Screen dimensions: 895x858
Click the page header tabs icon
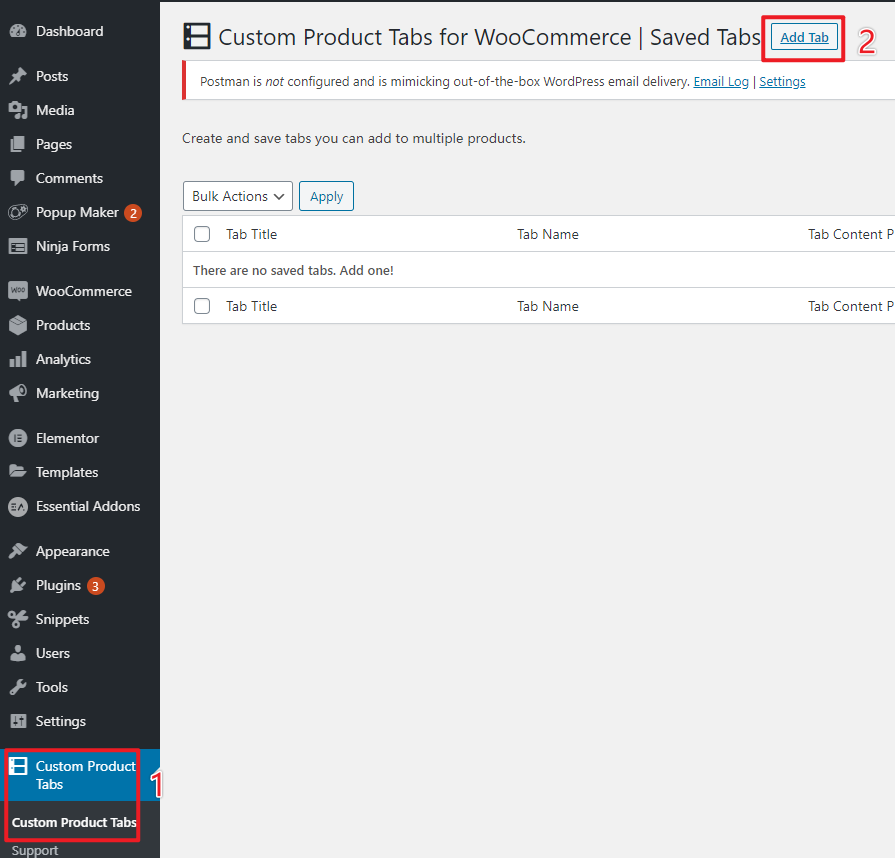click(x=197, y=37)
